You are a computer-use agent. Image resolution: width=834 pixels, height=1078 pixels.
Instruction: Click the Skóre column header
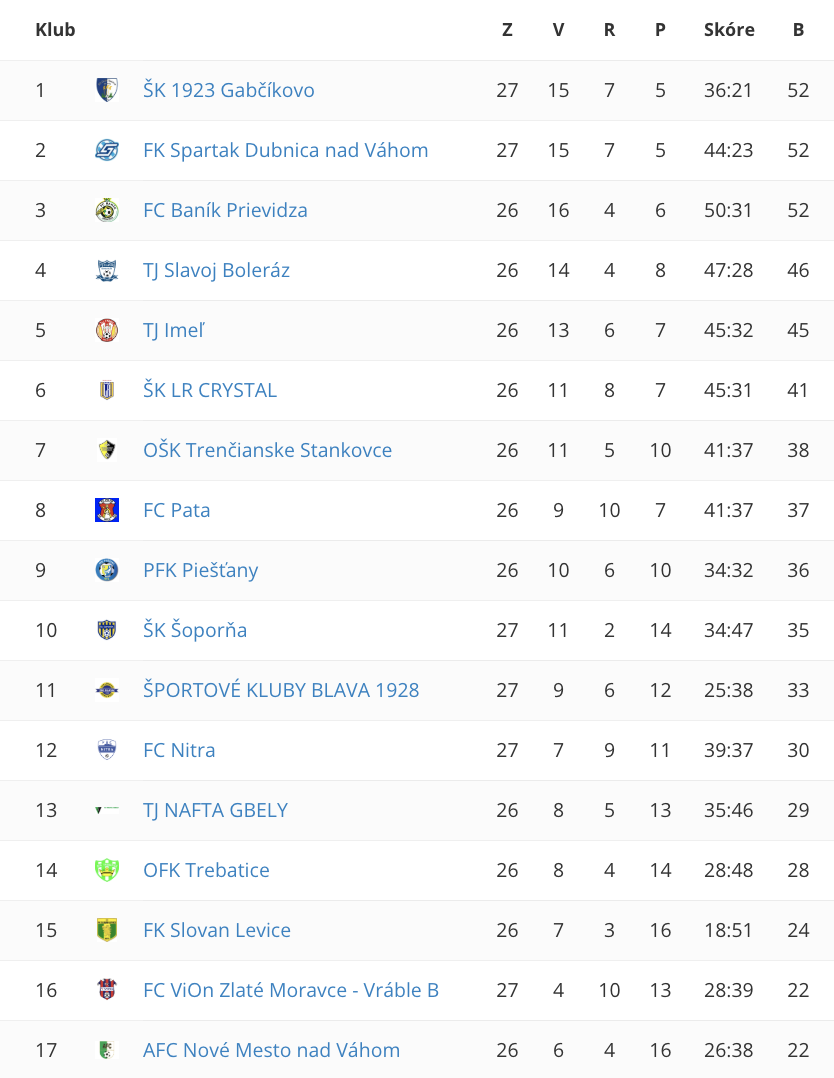click(x=729, y=30)
